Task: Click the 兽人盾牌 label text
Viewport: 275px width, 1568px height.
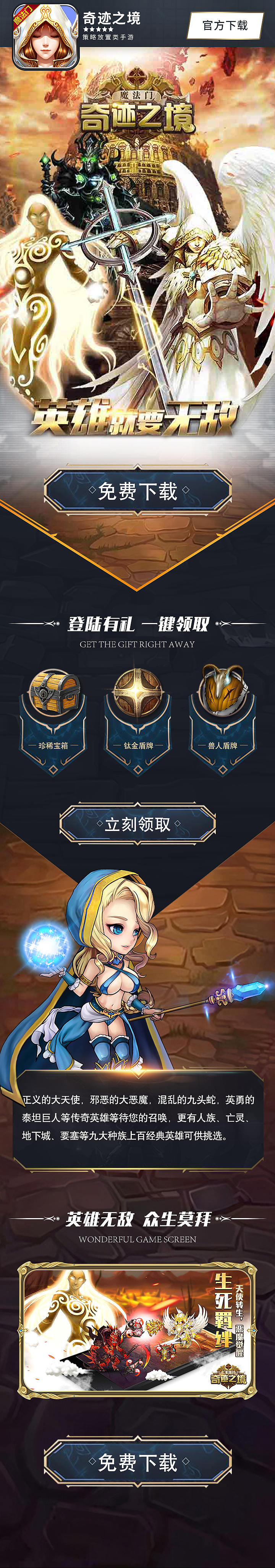Action: pos(223,745)
